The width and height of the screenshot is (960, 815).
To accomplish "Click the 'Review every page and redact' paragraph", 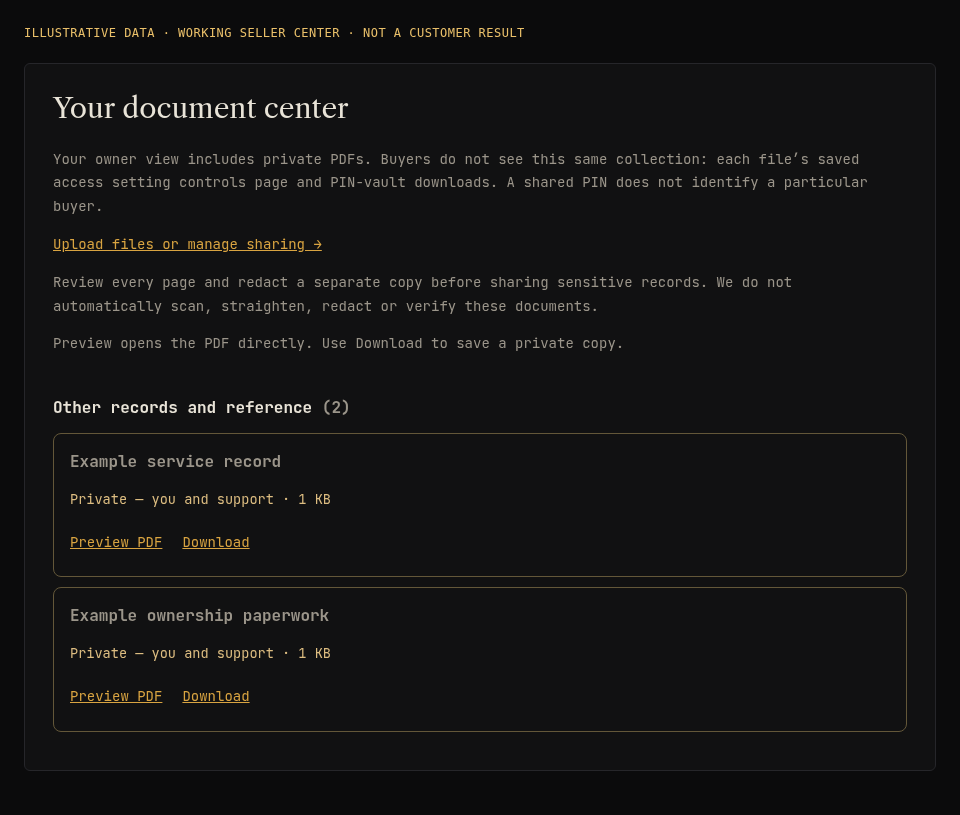I will [x=422, y=295].
